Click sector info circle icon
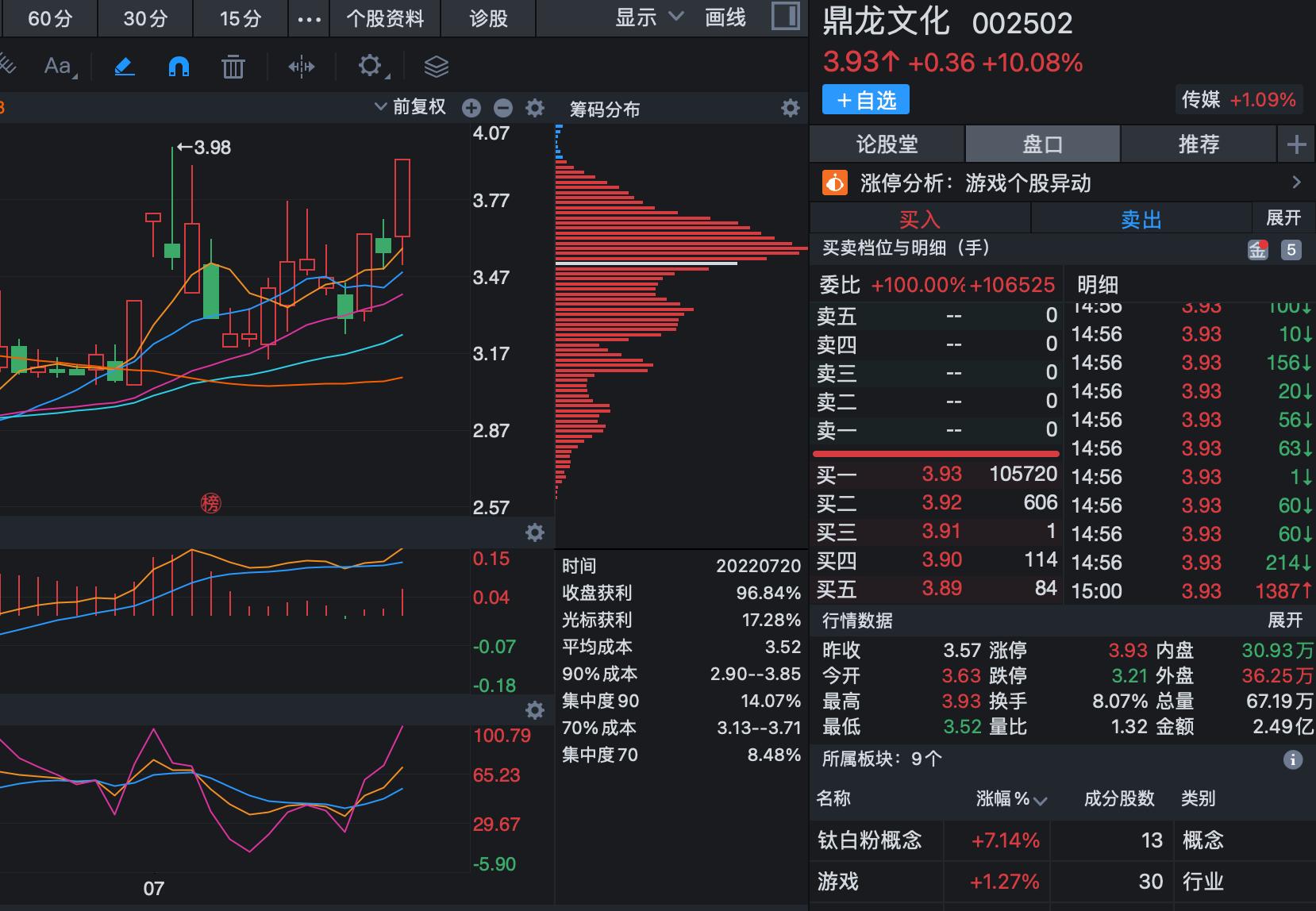The image size is (1316, 911). [x=1293, y=760]
